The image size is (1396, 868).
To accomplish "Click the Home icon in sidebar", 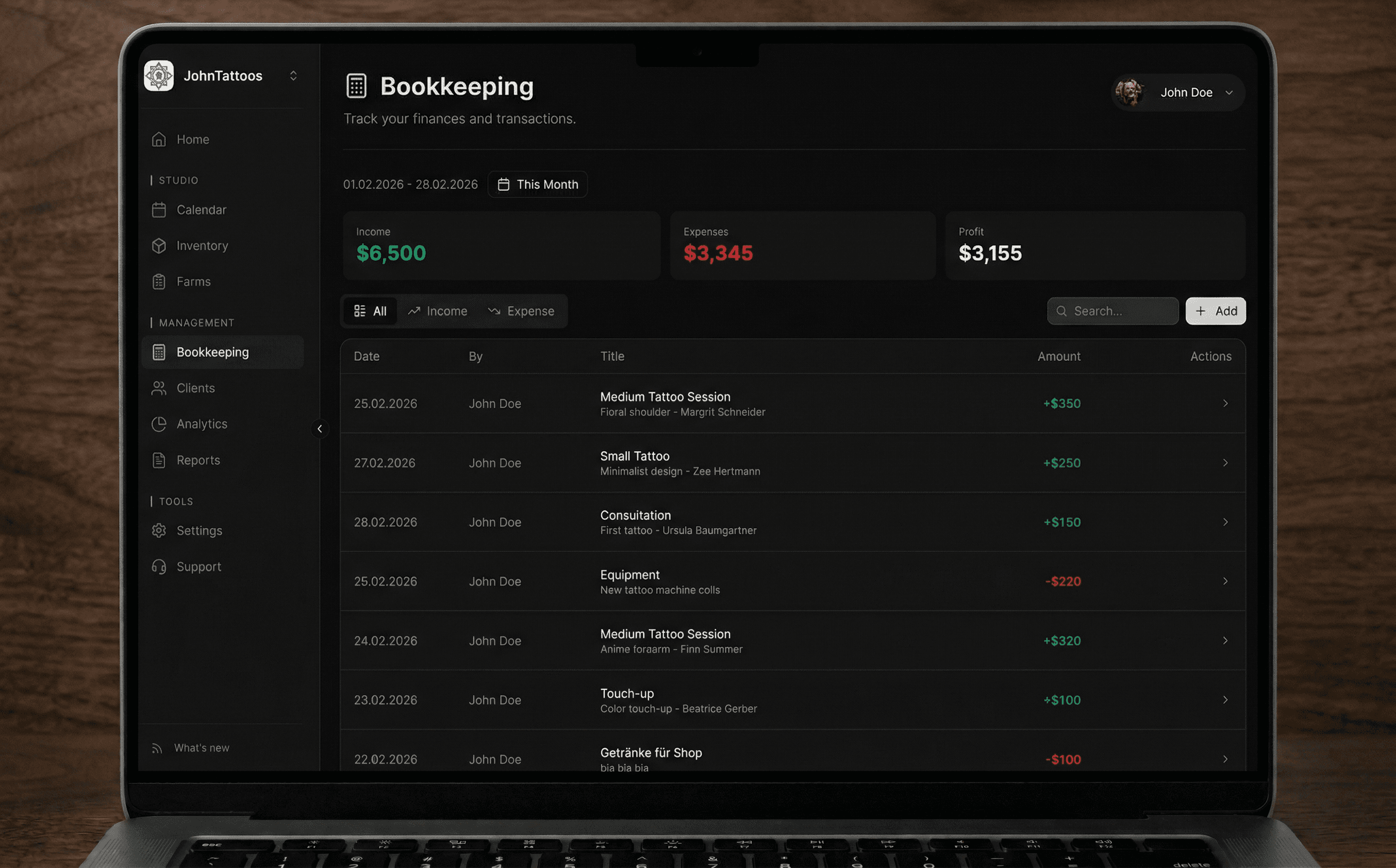I will pyautogui.click(x=159, y=139).
